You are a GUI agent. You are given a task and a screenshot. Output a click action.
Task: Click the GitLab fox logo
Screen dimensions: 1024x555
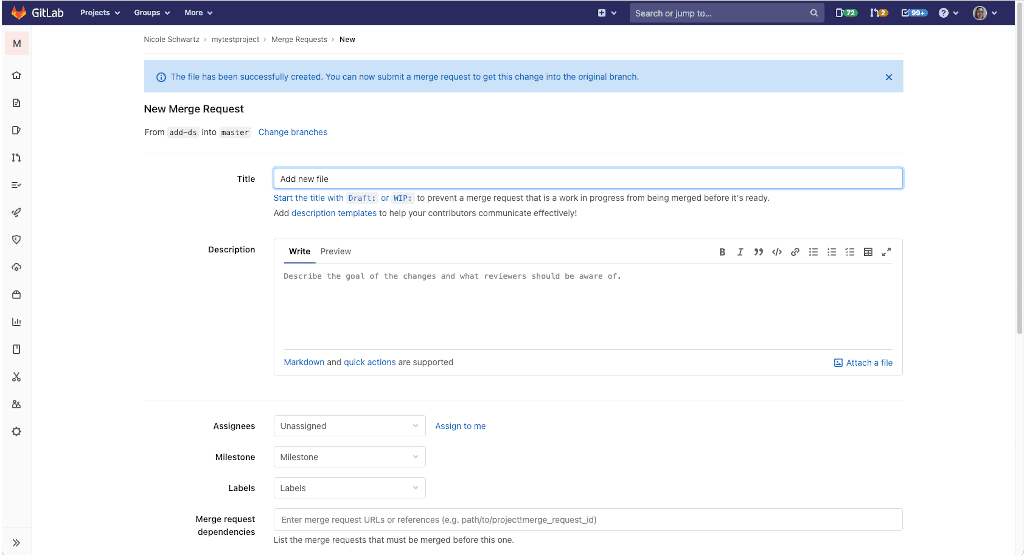coord(18,12)
